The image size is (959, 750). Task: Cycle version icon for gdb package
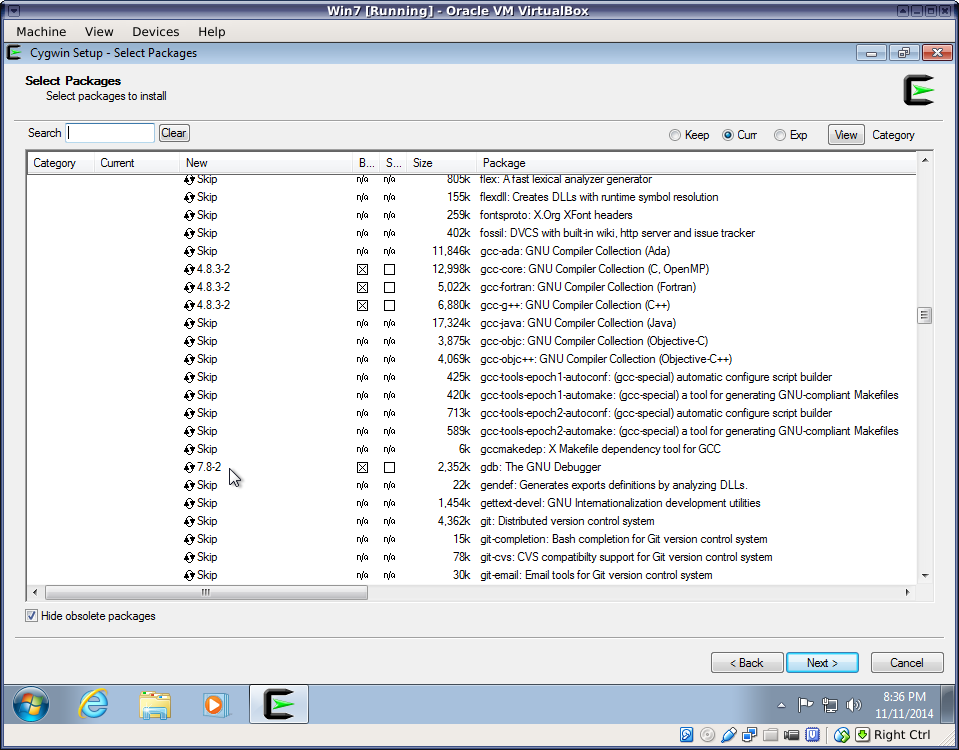tap(190, 467)
